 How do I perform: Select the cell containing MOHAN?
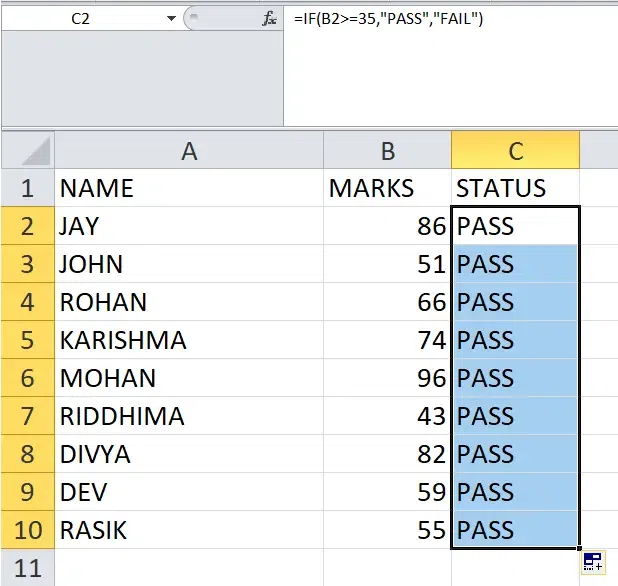pos(189,378)
